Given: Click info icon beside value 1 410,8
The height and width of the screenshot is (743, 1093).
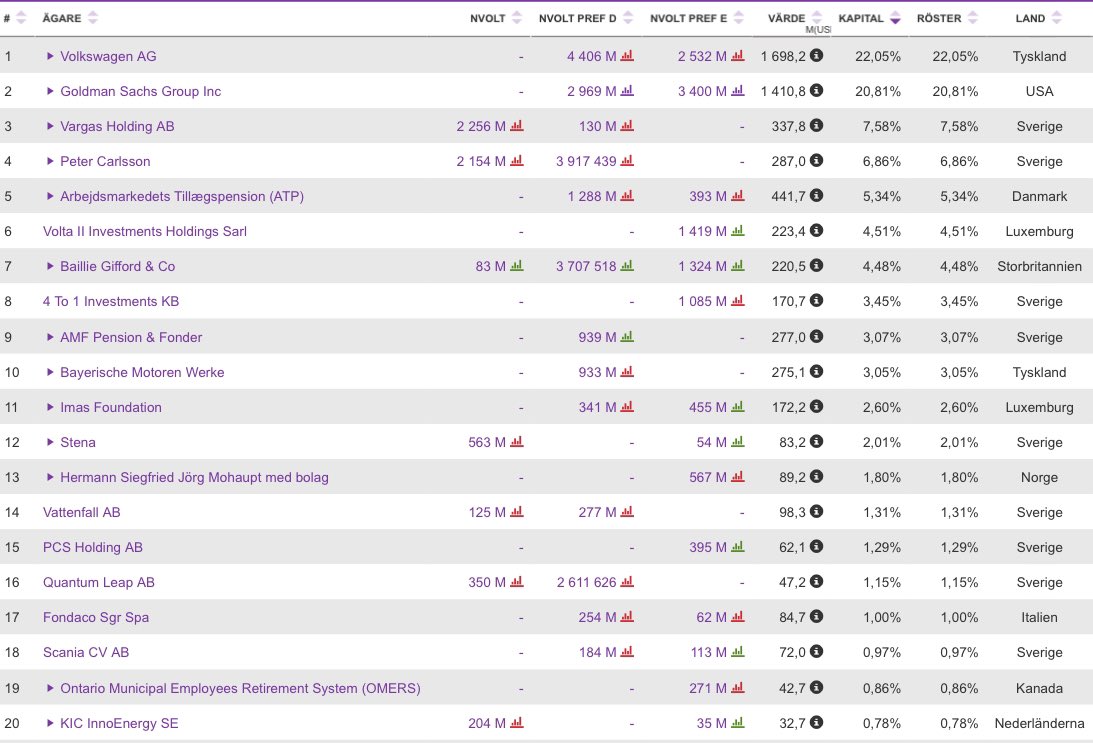Looking at the screenshot, I should (x=816, y=90).
